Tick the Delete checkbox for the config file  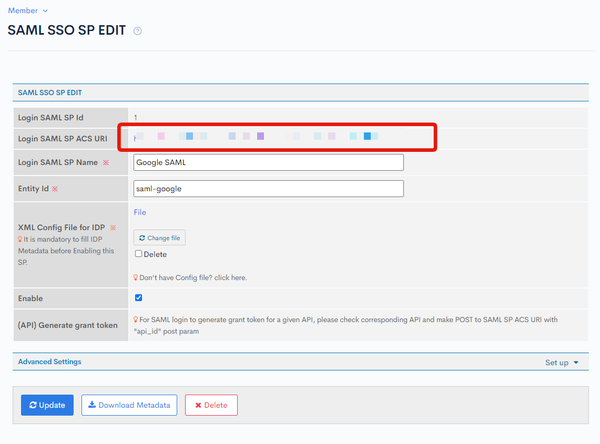coord(139,254)
